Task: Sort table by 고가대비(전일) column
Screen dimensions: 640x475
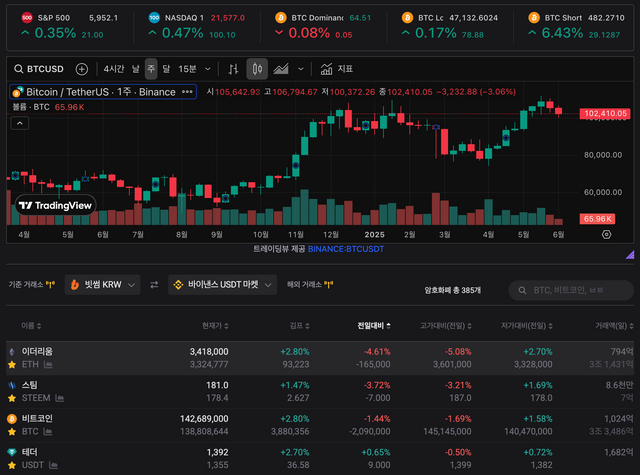Action: (446, 326)
